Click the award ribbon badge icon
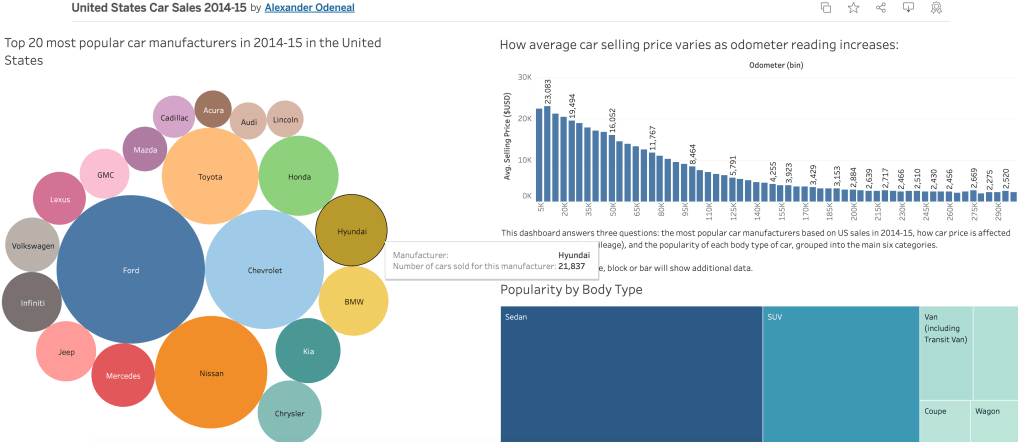Image resolution: width=1023 pixels, height=442 pixels. (936, 8)
